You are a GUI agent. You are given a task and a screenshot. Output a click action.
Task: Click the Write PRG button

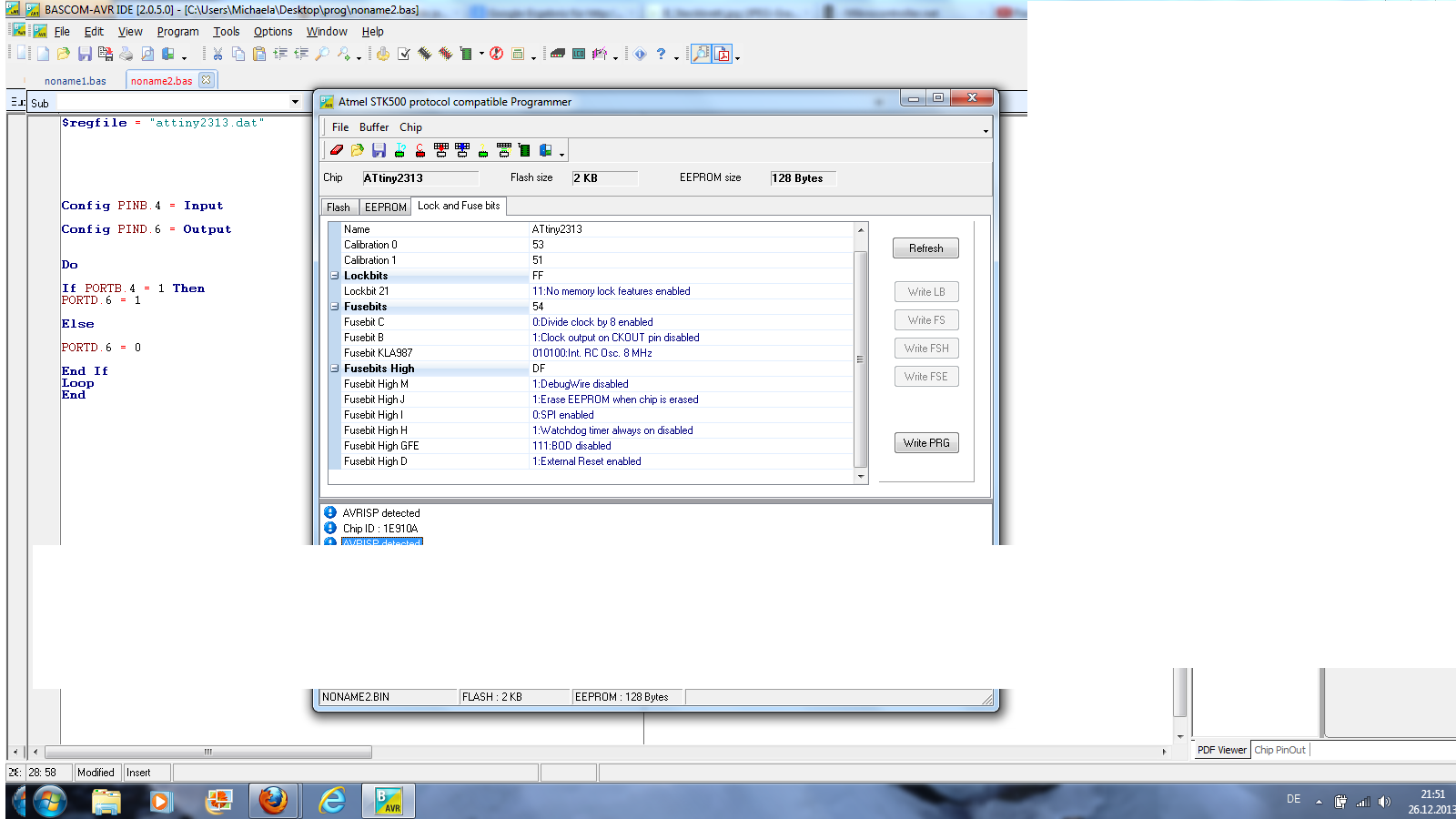926,443
